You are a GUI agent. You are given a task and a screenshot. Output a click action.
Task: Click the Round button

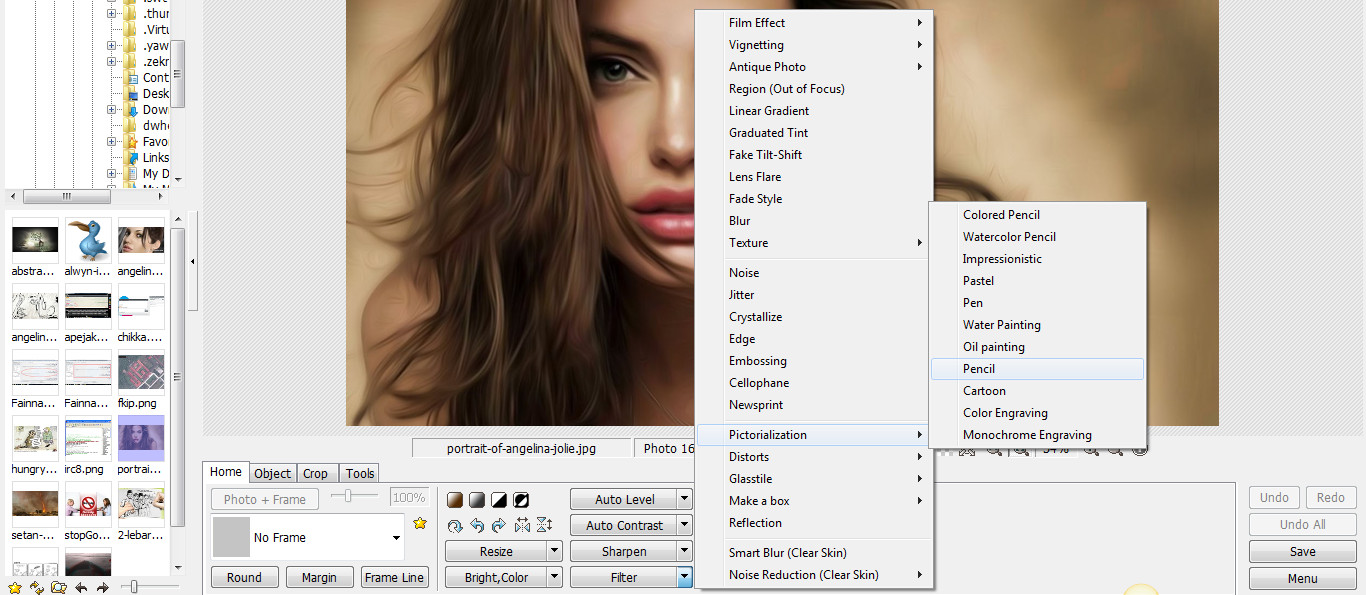click(x=244, y=577)
